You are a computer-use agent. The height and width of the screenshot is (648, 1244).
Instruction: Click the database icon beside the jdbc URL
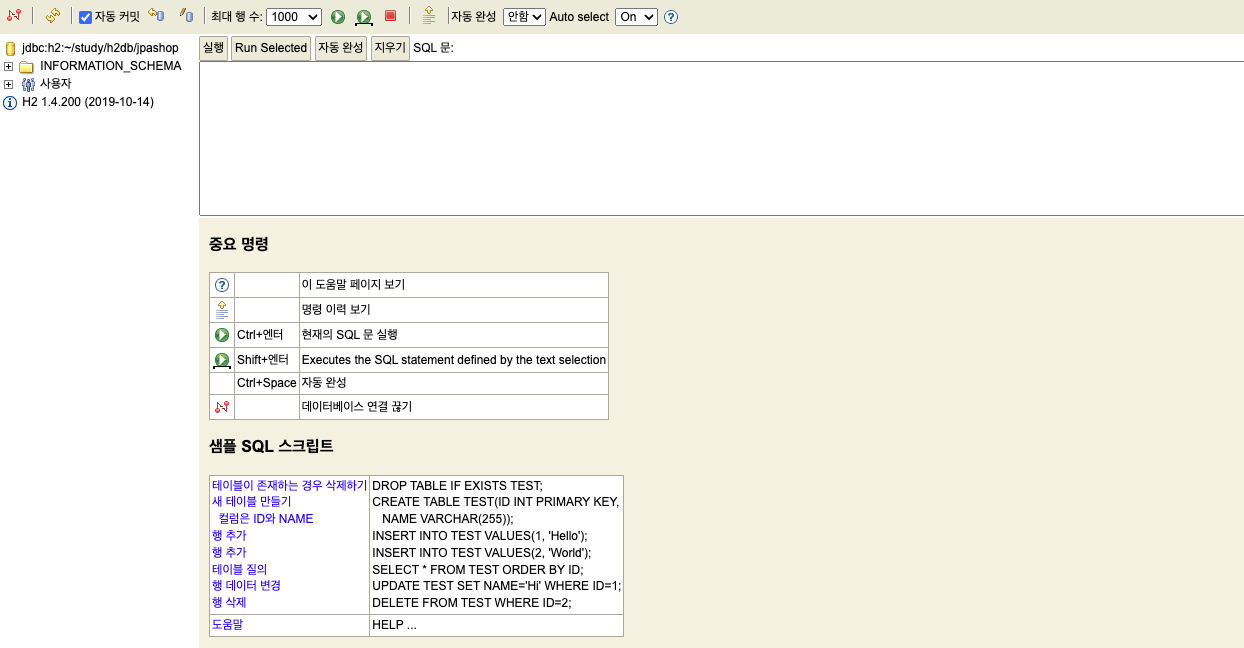[x=11, y=48]
